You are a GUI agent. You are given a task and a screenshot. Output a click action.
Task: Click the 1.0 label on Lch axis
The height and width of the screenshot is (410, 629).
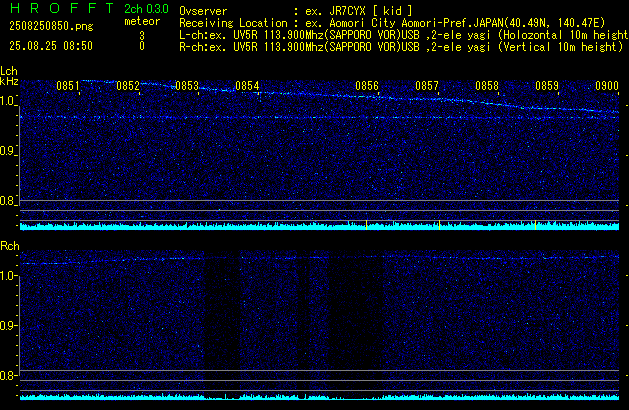(x=7, y=101)
